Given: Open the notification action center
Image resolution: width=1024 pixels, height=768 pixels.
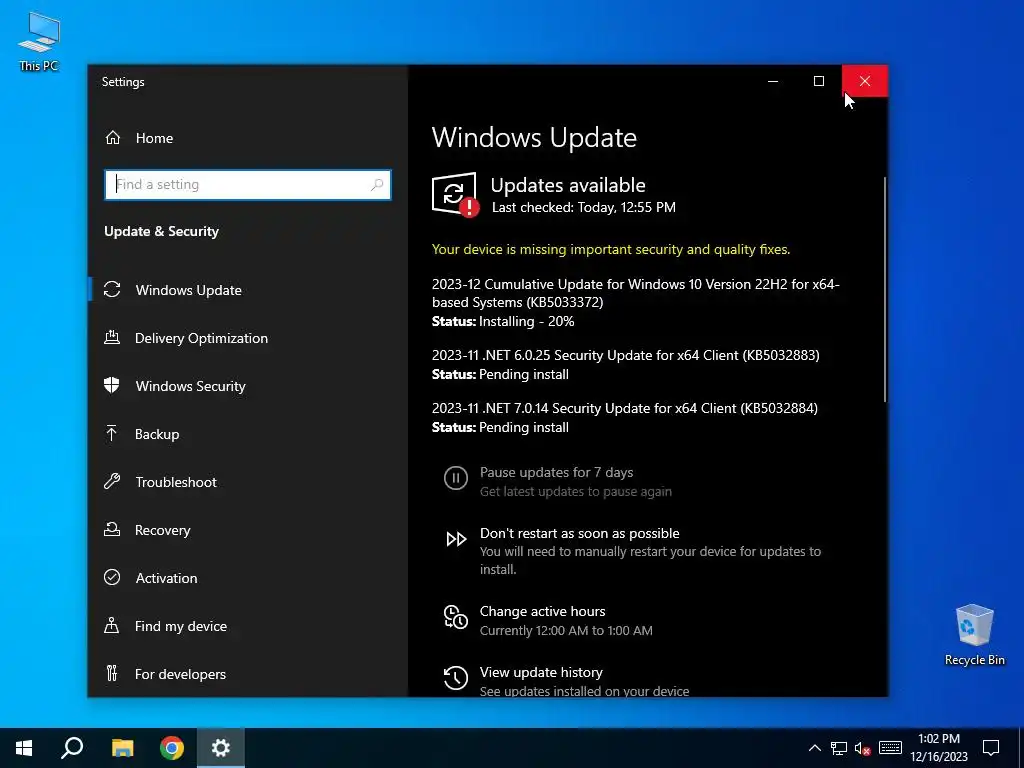Looking at the screenshot, I should pos(991,748).
